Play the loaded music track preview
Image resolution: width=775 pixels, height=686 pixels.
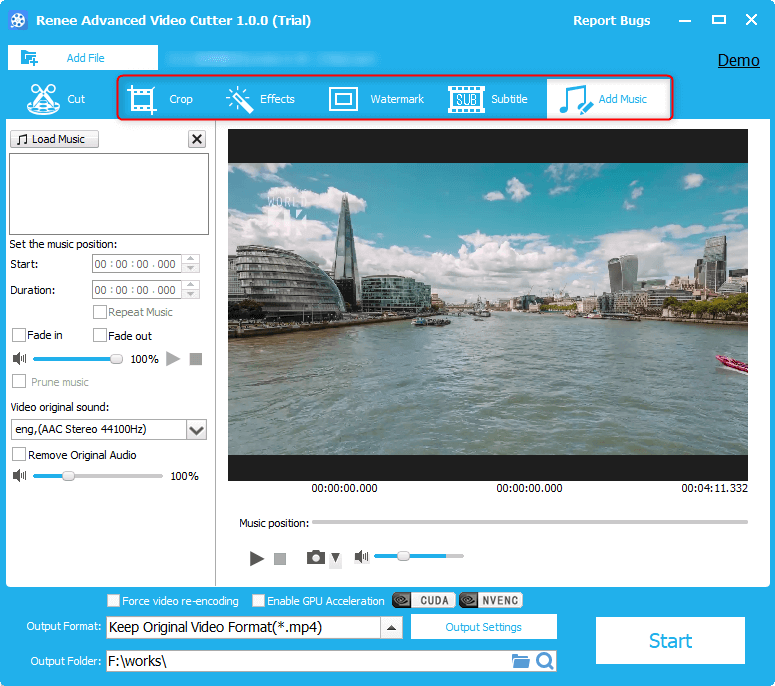173,358
